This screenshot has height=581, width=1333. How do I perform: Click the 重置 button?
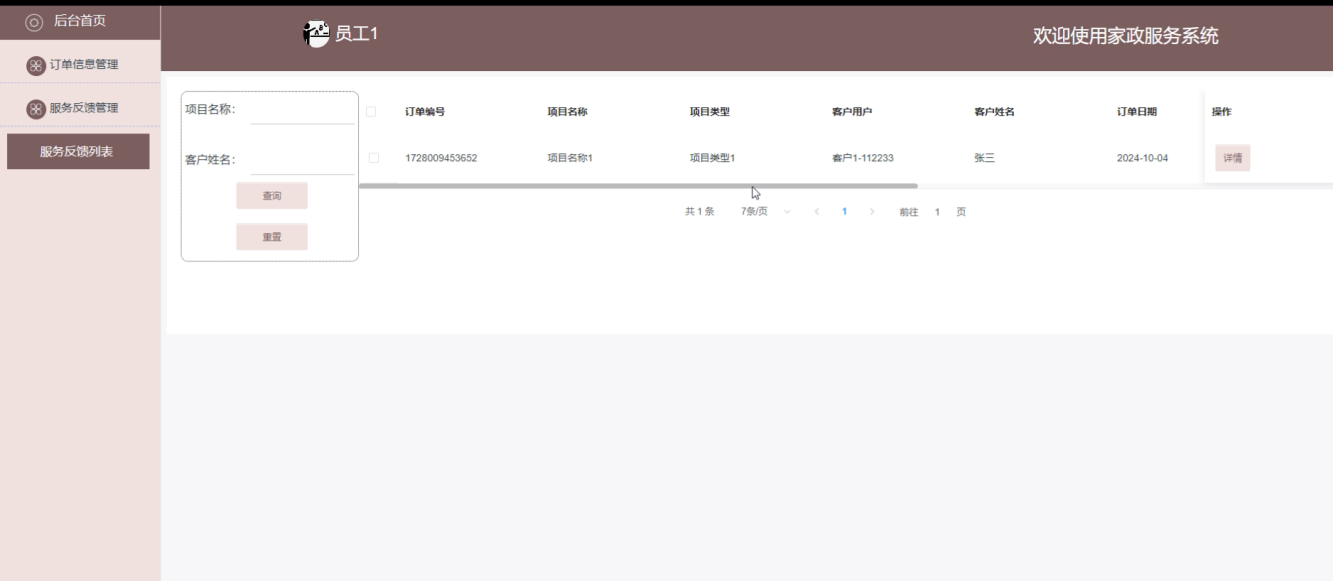[x=272, y=237]
